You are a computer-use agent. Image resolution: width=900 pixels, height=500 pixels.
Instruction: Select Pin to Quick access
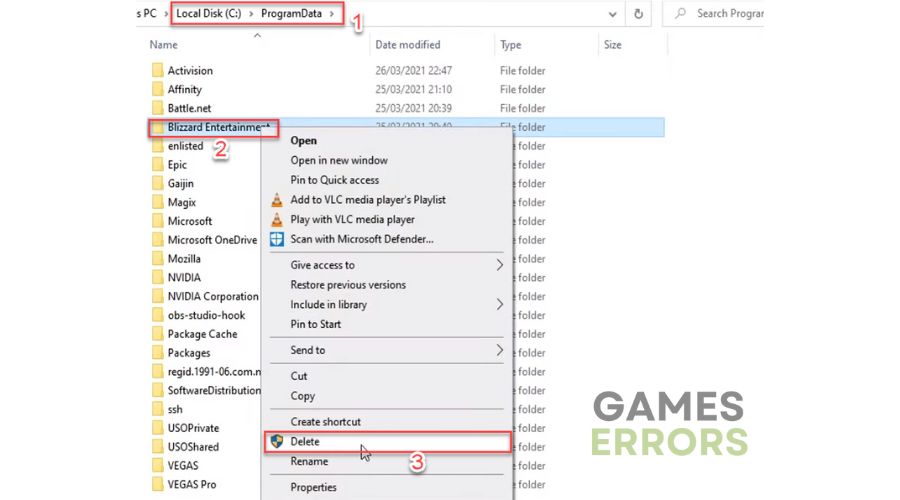tap(335, 180)
